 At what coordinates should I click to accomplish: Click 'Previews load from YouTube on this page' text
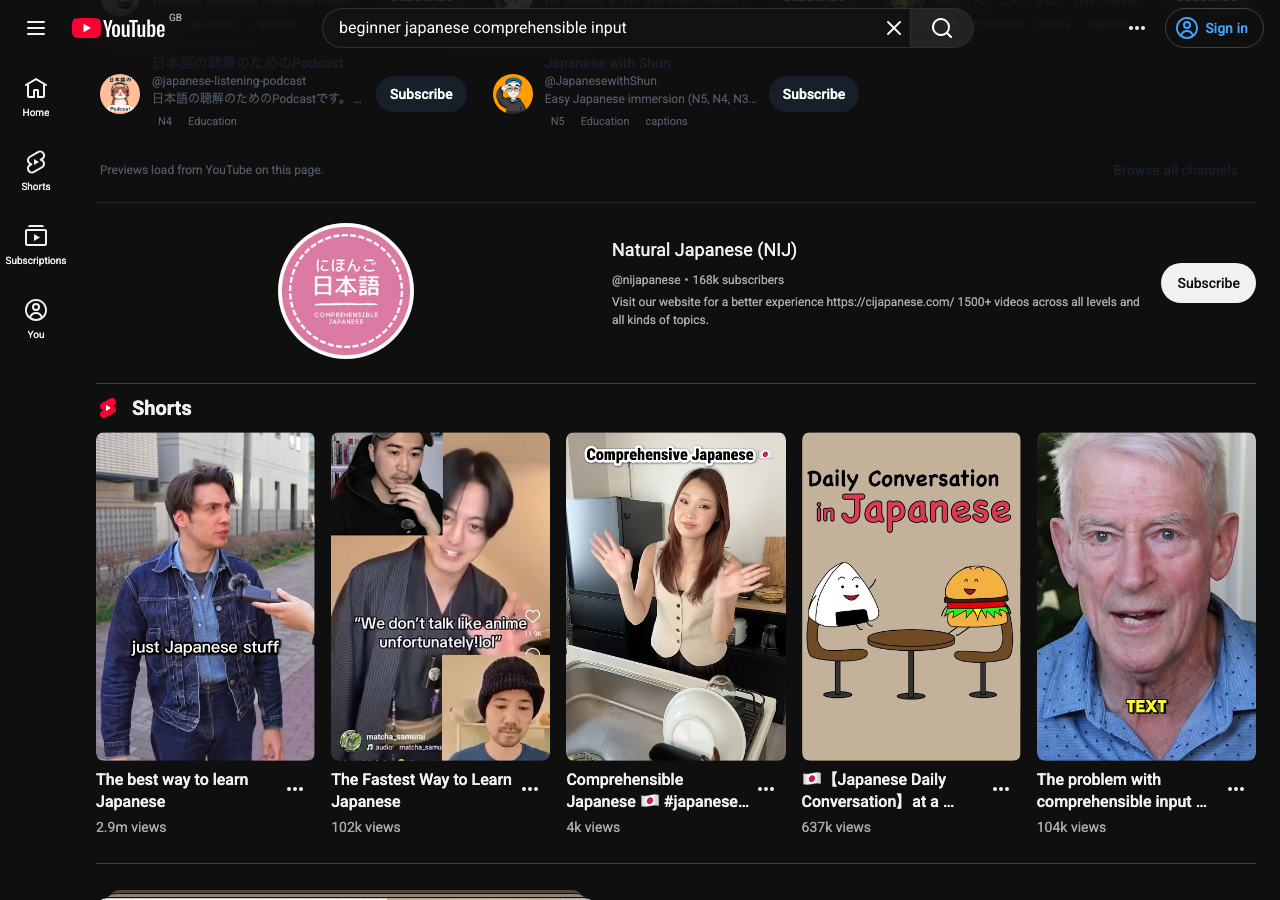[x=212, y=170]
